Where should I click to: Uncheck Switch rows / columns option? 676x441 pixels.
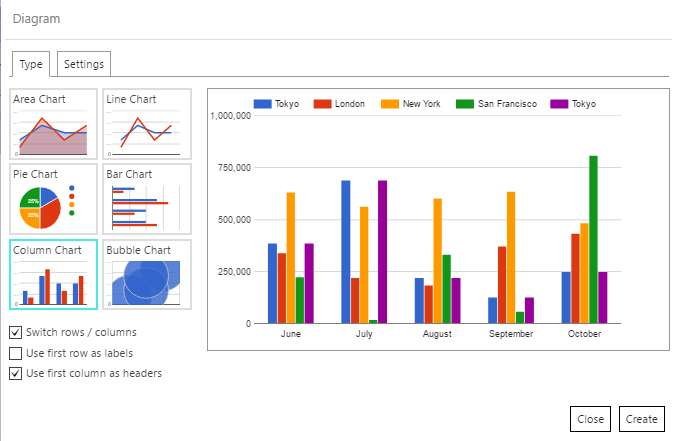tap(15, 332)
